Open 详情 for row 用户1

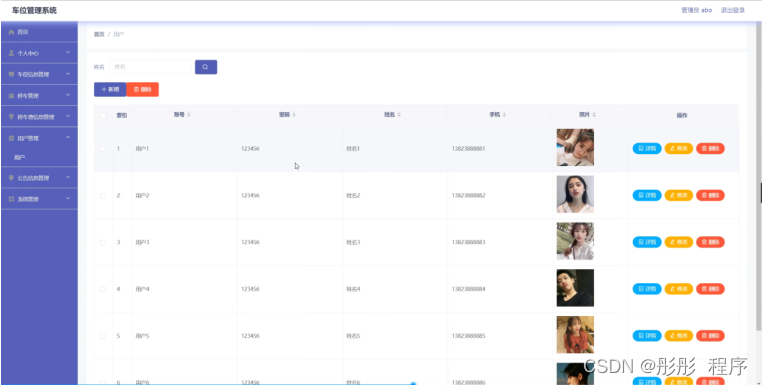pyautogui.click(x=647, y=148)
